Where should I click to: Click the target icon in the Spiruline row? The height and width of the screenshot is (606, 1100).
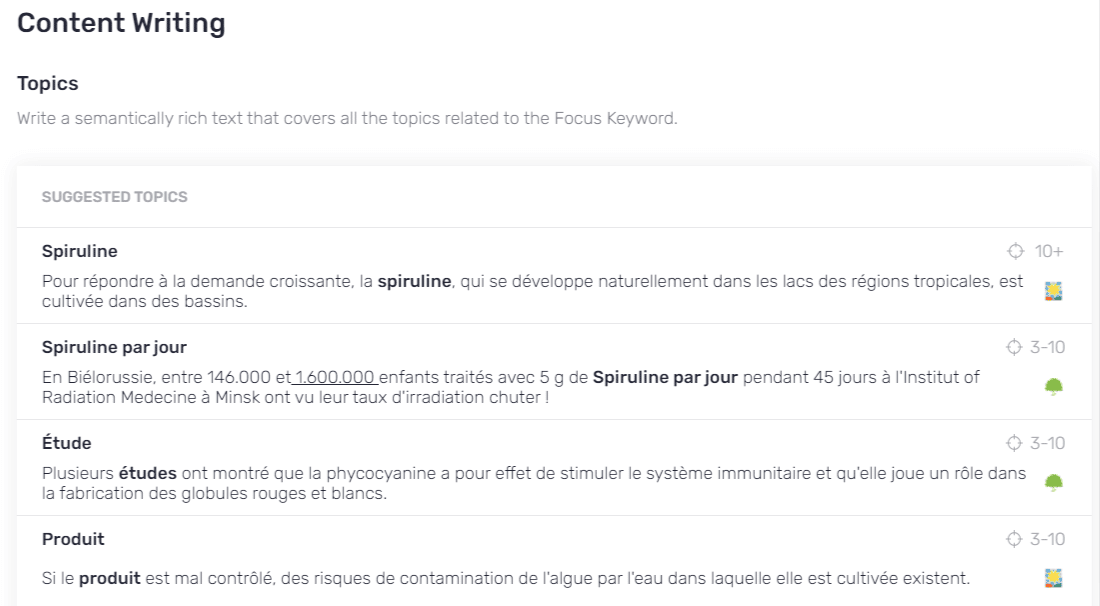click(1016, 251)
